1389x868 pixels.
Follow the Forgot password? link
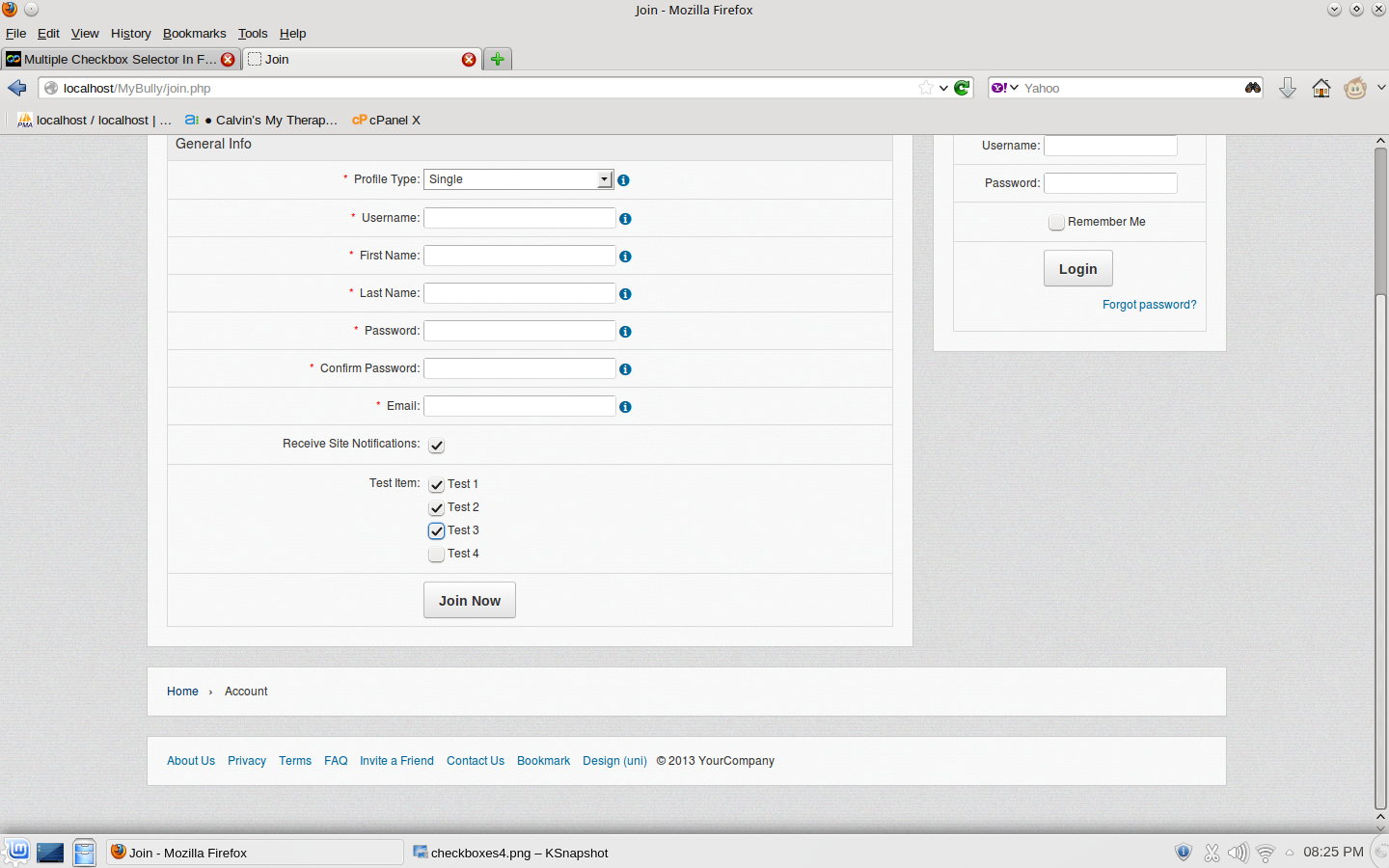pyautogui.click(x=1149, y=305)
